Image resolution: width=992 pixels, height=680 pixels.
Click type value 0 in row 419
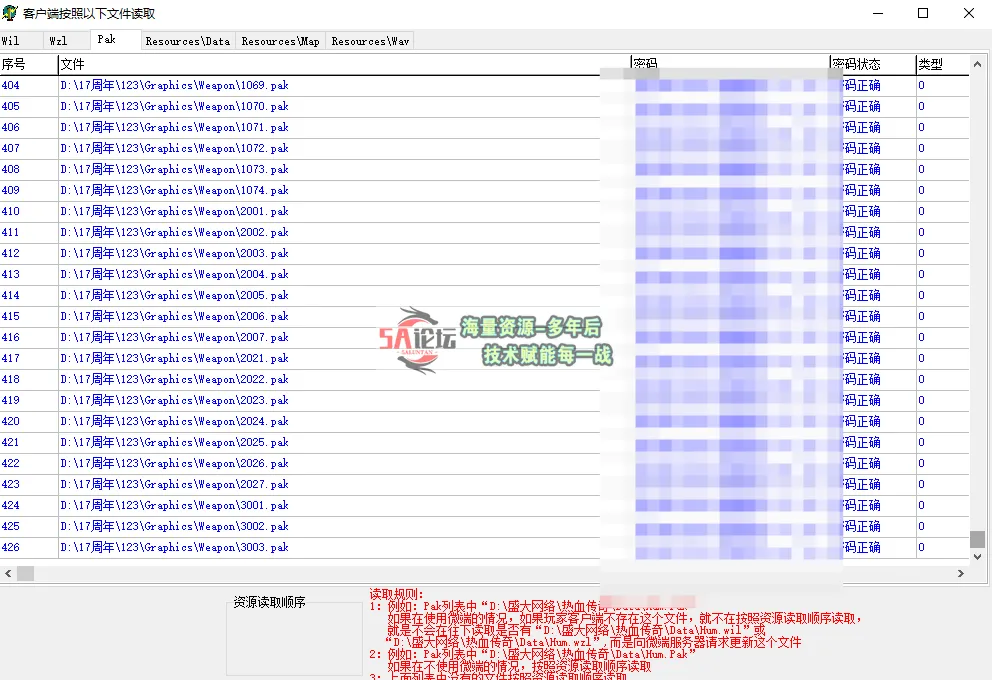coord(921,400)
